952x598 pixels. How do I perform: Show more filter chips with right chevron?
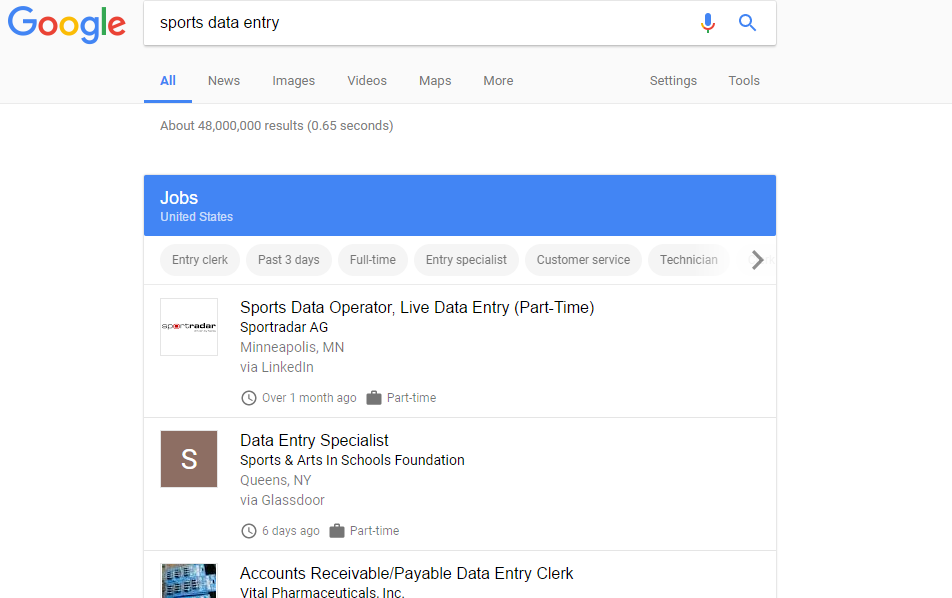(756, 260)
